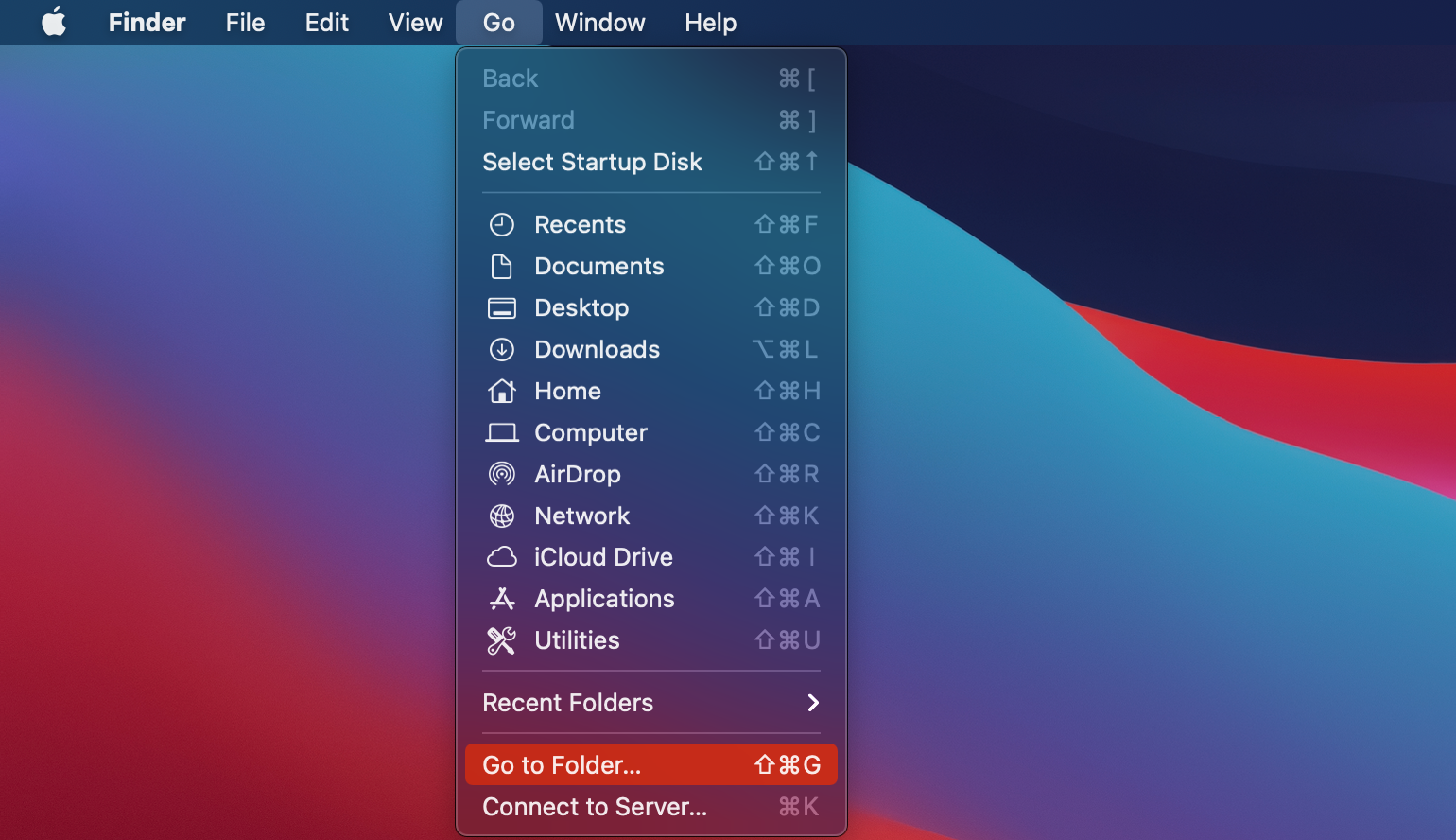Click the ⇧⌘I shortcut beside iCloud Drive
The height and width of the screenshot is (840, 1456).
coord(786,557)
